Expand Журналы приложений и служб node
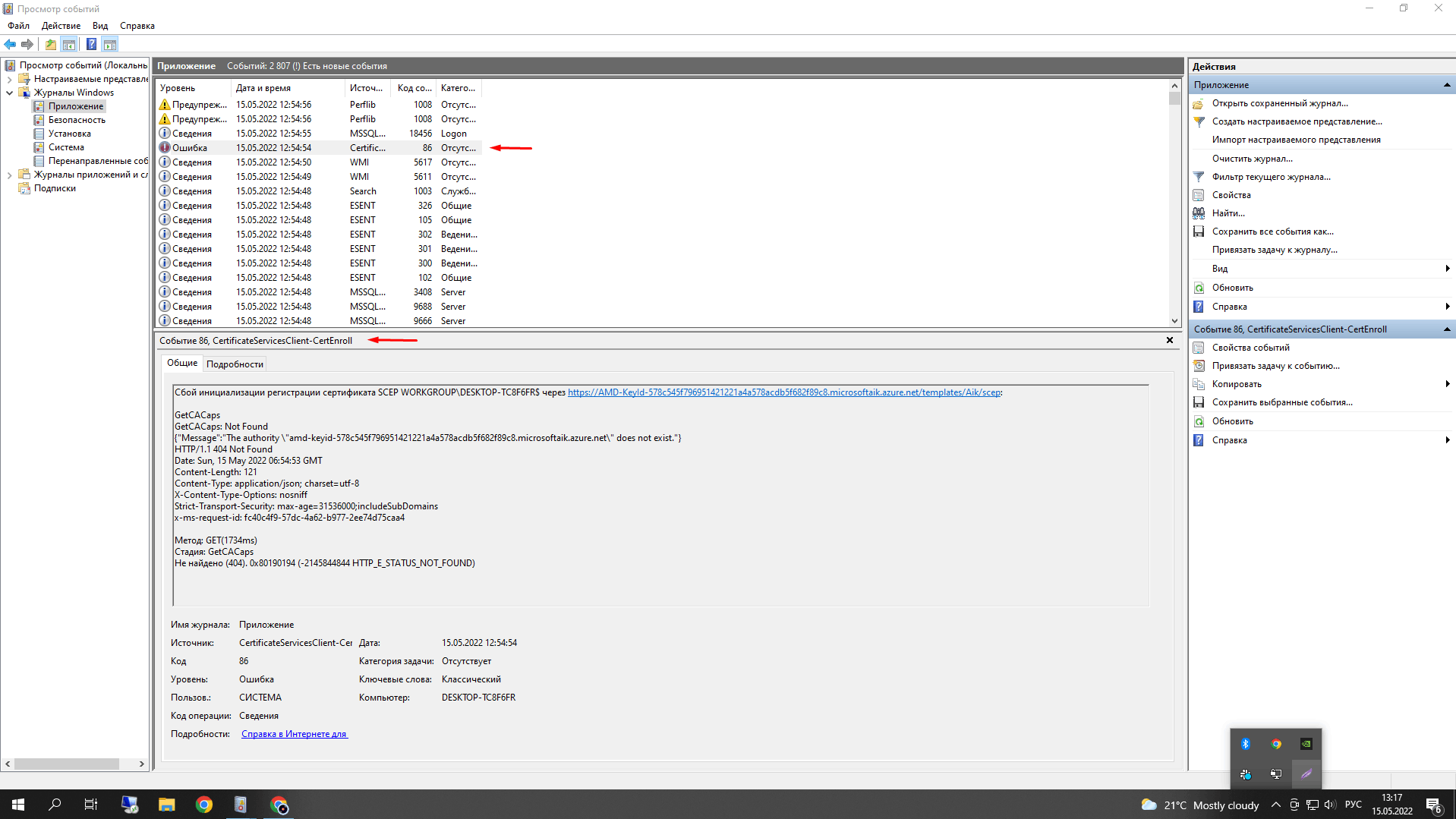The height and width of the screenshot is (819, 1456). (x=9, y=175)
